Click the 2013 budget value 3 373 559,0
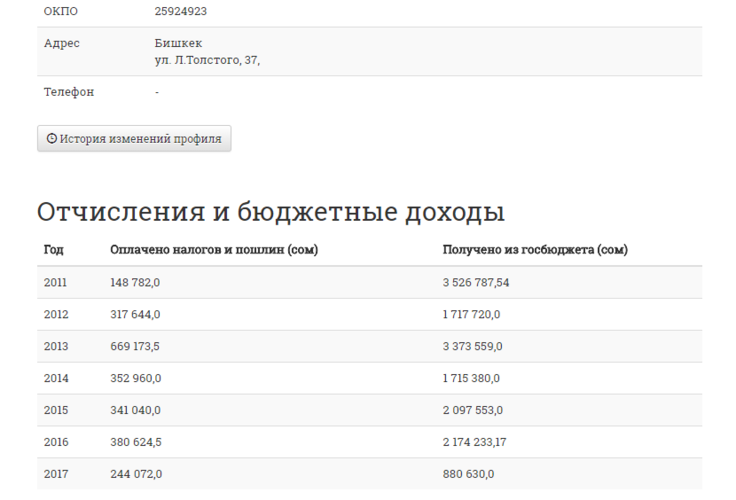736x500 pixels. pos(472,347)
